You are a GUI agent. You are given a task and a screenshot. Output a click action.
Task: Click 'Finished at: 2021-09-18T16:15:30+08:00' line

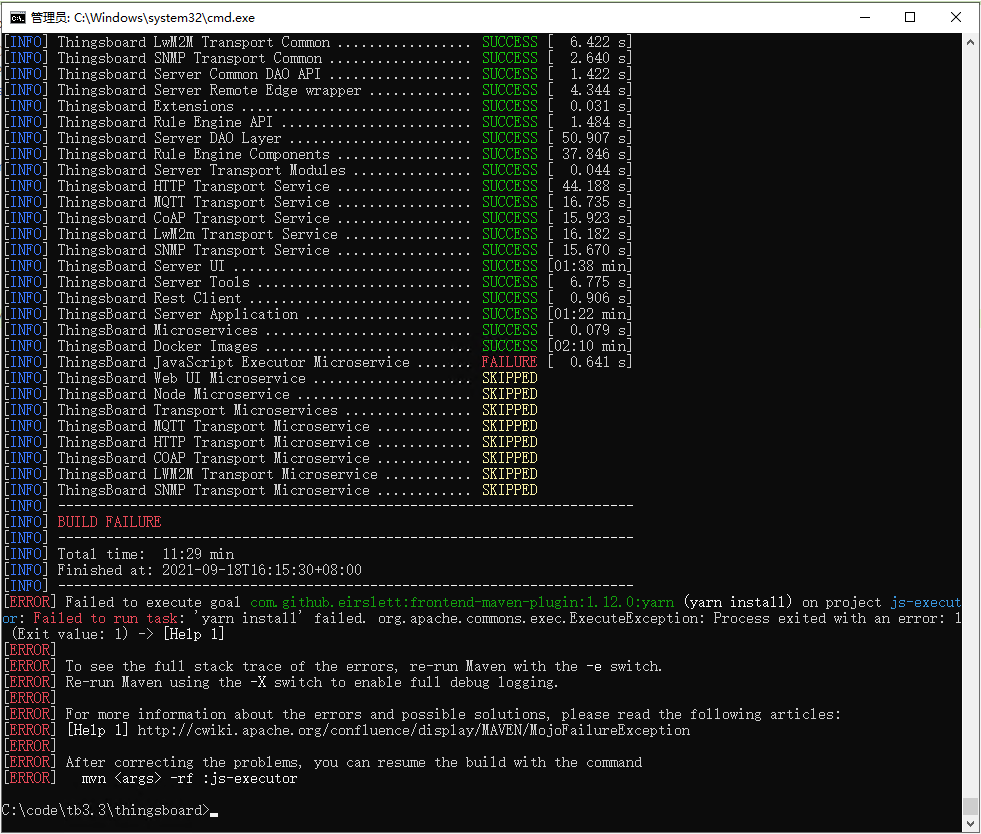210,570
